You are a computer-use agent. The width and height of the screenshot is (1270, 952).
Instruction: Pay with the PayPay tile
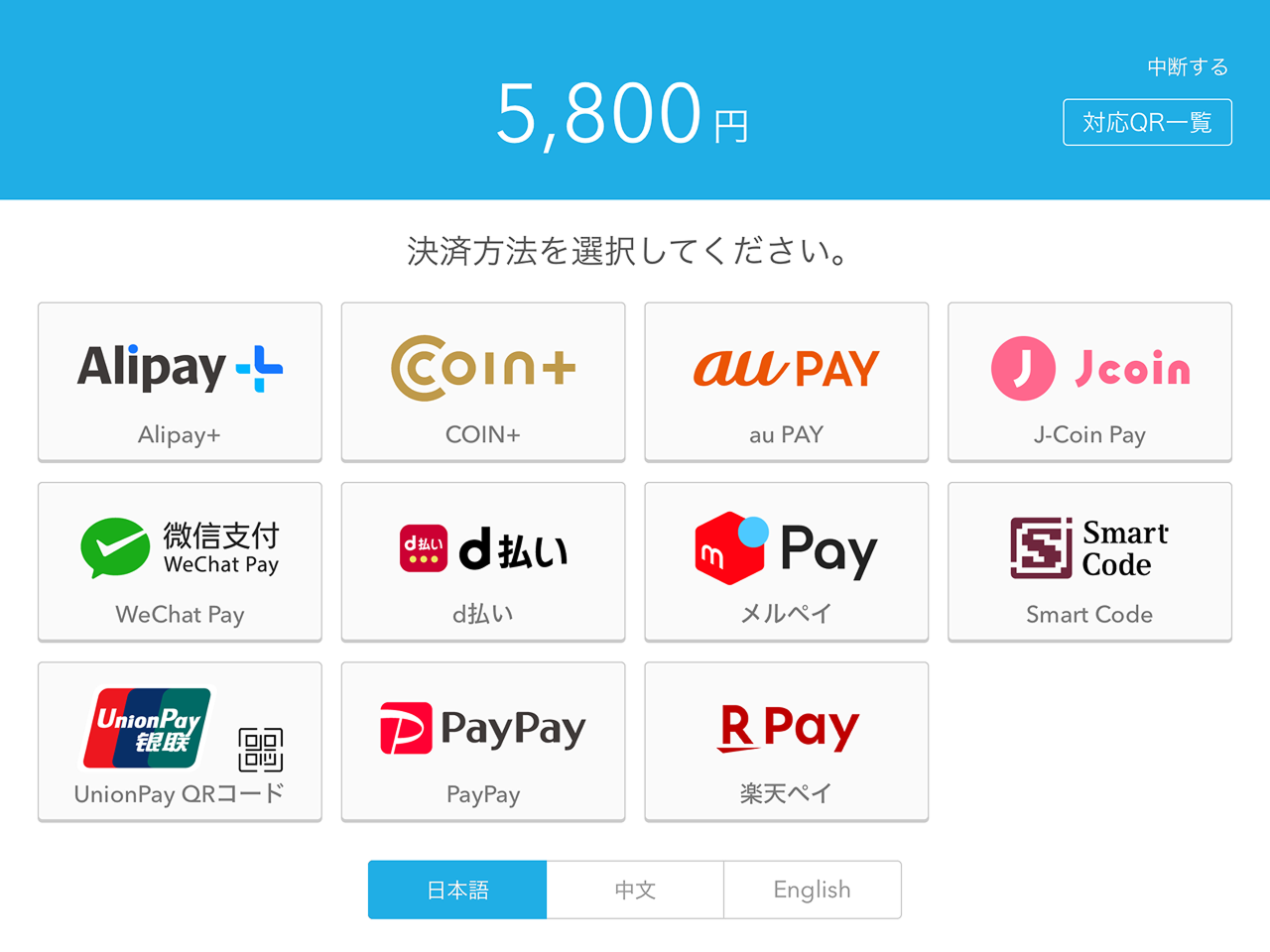pyautogui.click(x=483, y=741)
